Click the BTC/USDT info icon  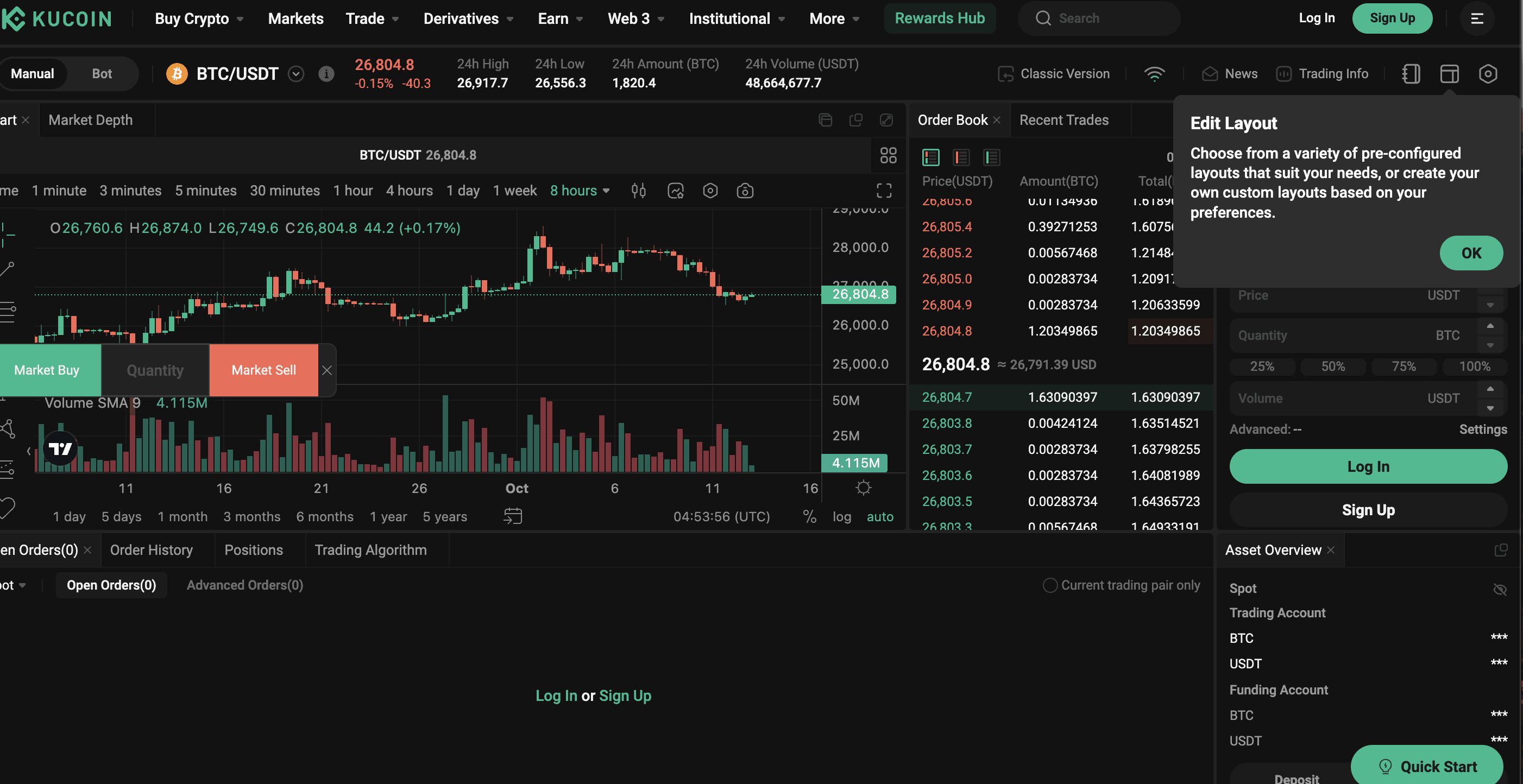point(326,74)
